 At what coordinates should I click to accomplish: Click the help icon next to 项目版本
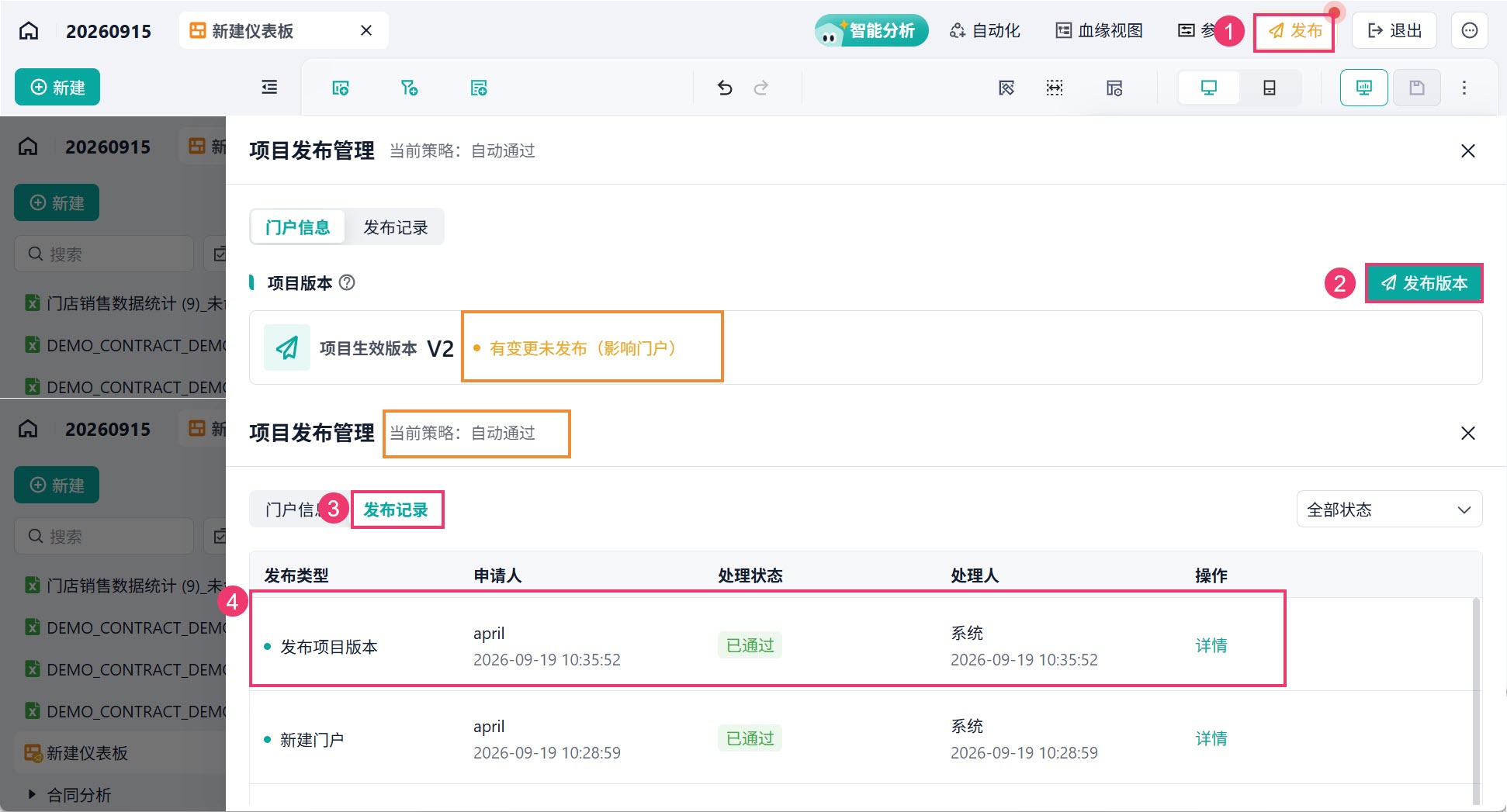pos(348,283)
